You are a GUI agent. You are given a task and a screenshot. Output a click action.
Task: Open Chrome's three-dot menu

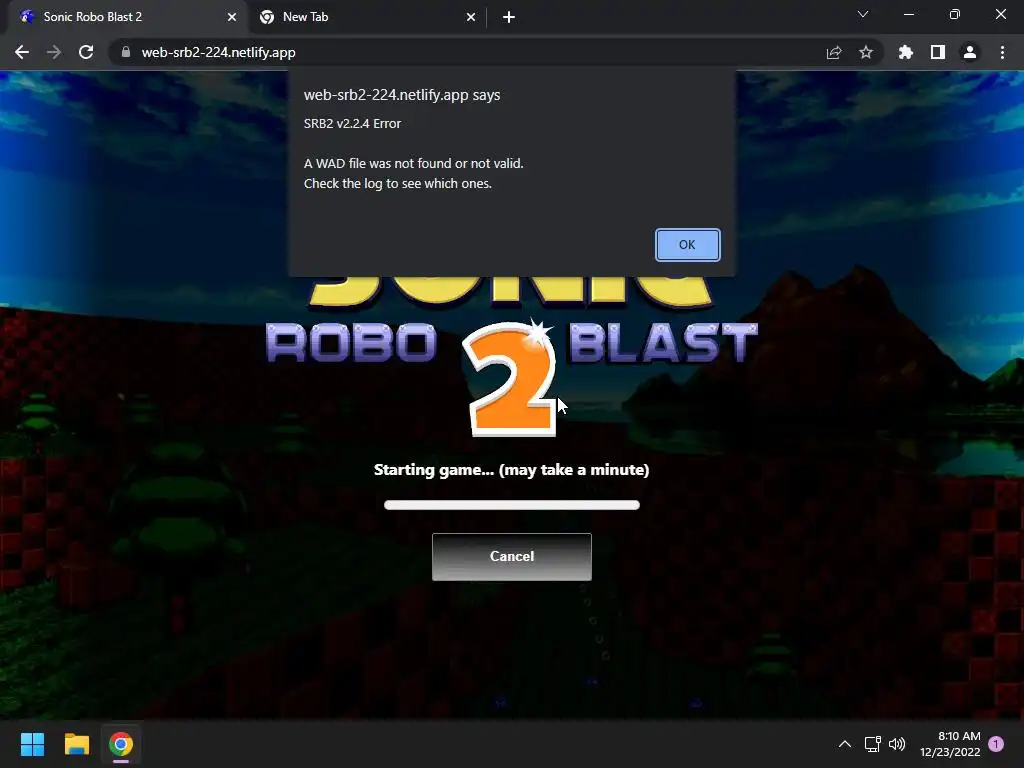(x=1002, y=52)
